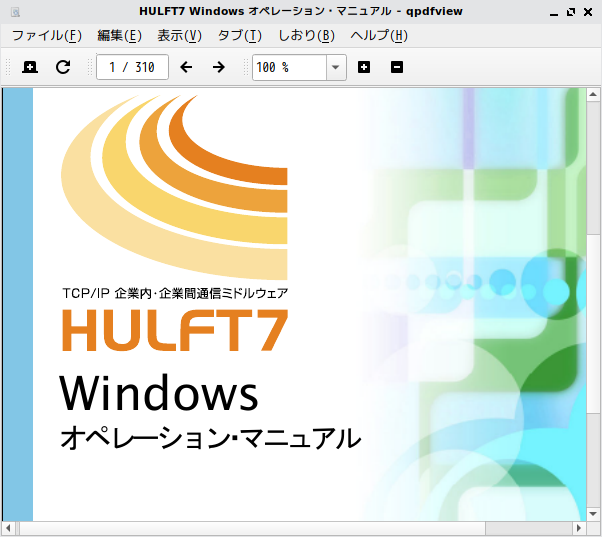Close the qpdfview window
Image resolution: width=602 pixels, height=537 pixels.
coord(588,12)
